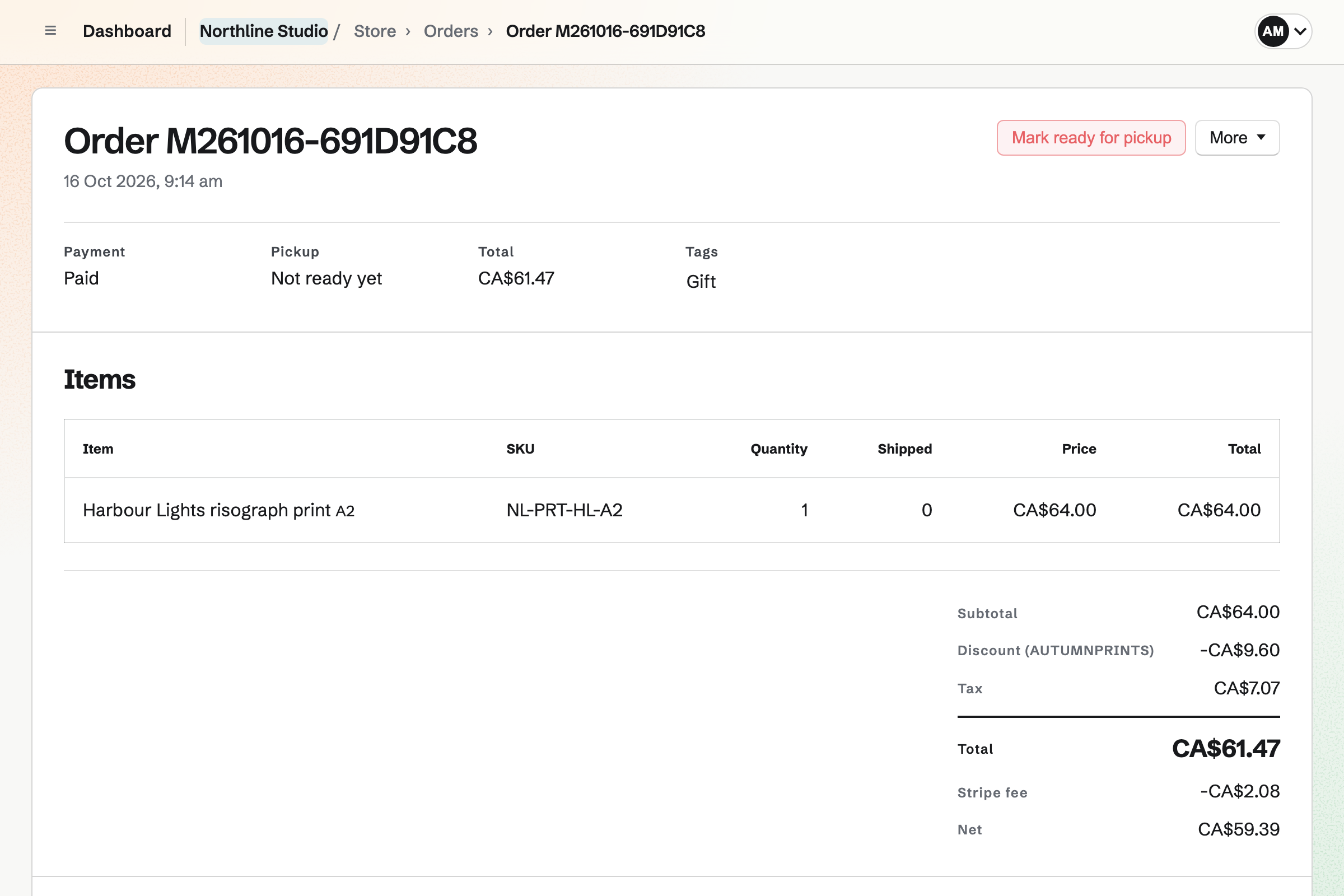Click the Items section heading
Screen dimensions: 1344x896
(x=100, y=380)
